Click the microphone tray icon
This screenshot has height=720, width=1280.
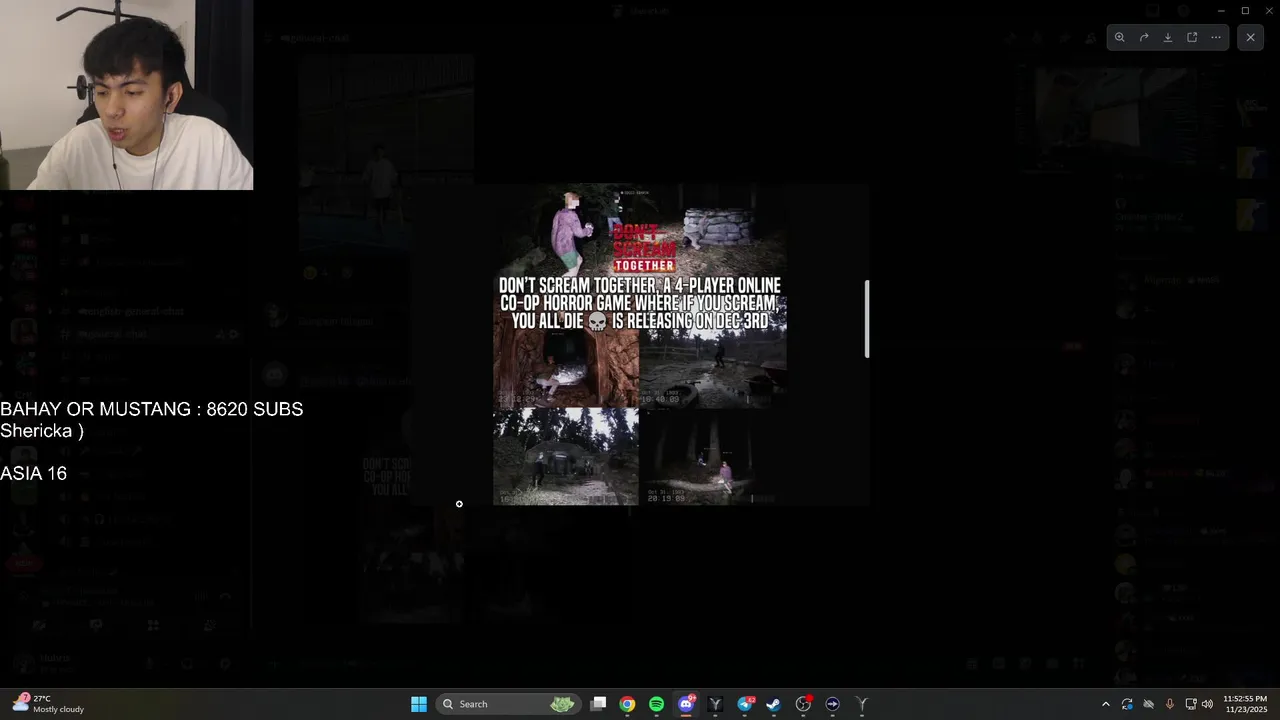1169,704
